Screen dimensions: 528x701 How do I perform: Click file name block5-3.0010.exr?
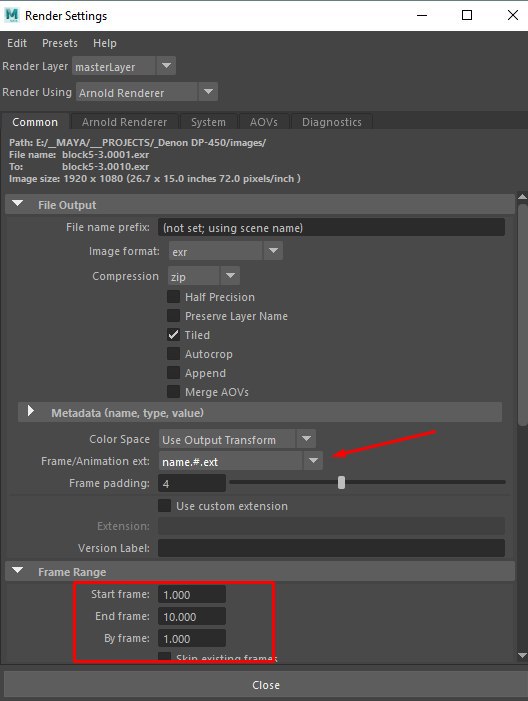106,167
